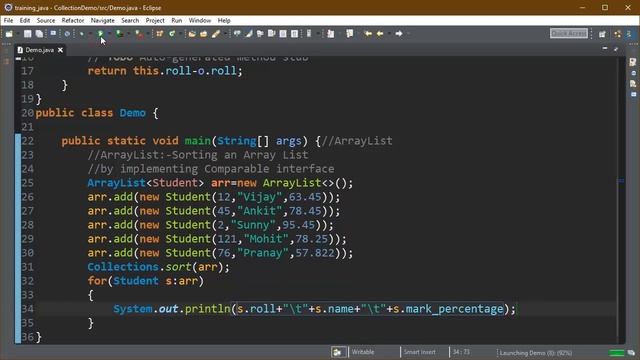Open the Debug configurations dropdown arrow
Screen dimensions: 640x360
[90, 34]
